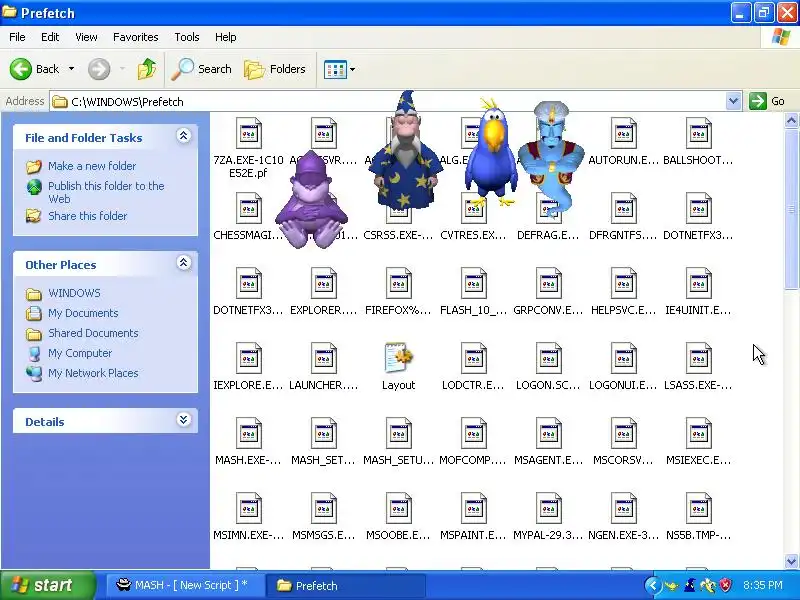
Task: Open My Documents from Other Places
Action: 83,313
